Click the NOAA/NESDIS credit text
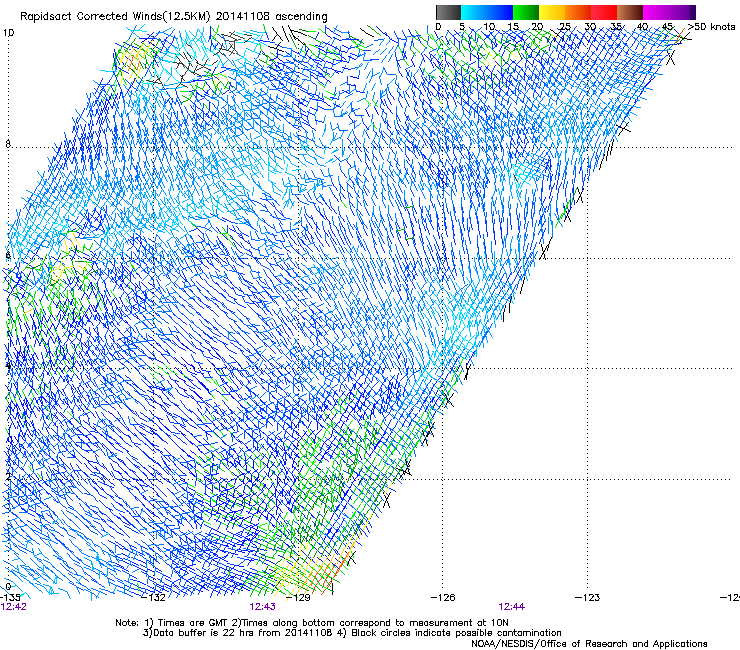Image resolution: width=740 pixels, height=650 pixels. [589, 643]
